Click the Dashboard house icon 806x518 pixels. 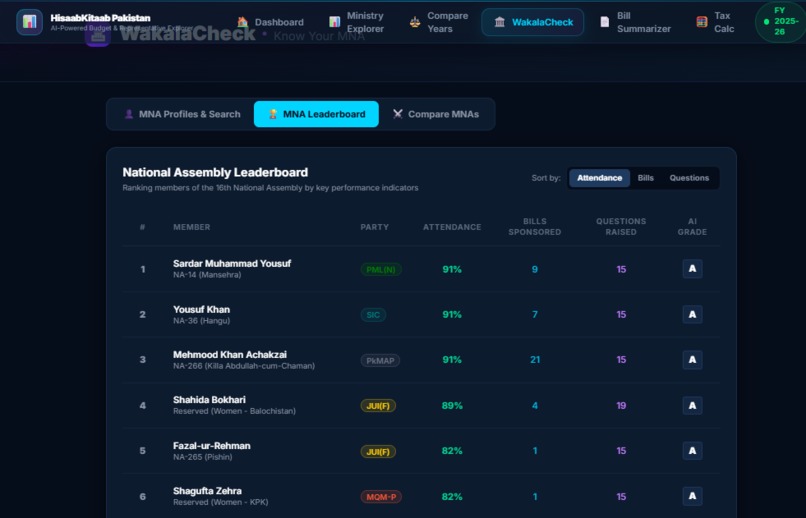243,22
